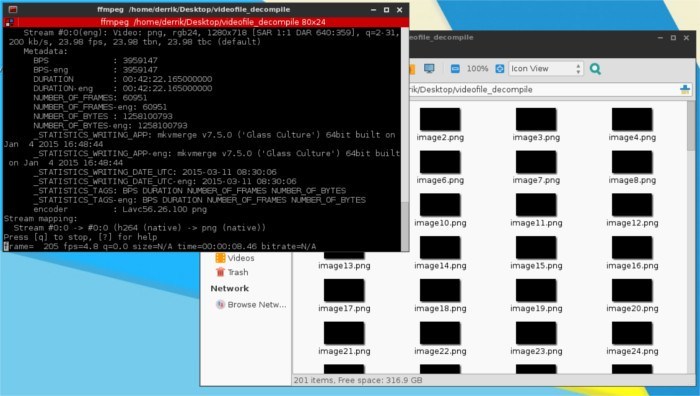
Task: Open the Icon View dropdown
Action: tap(546, 69)
